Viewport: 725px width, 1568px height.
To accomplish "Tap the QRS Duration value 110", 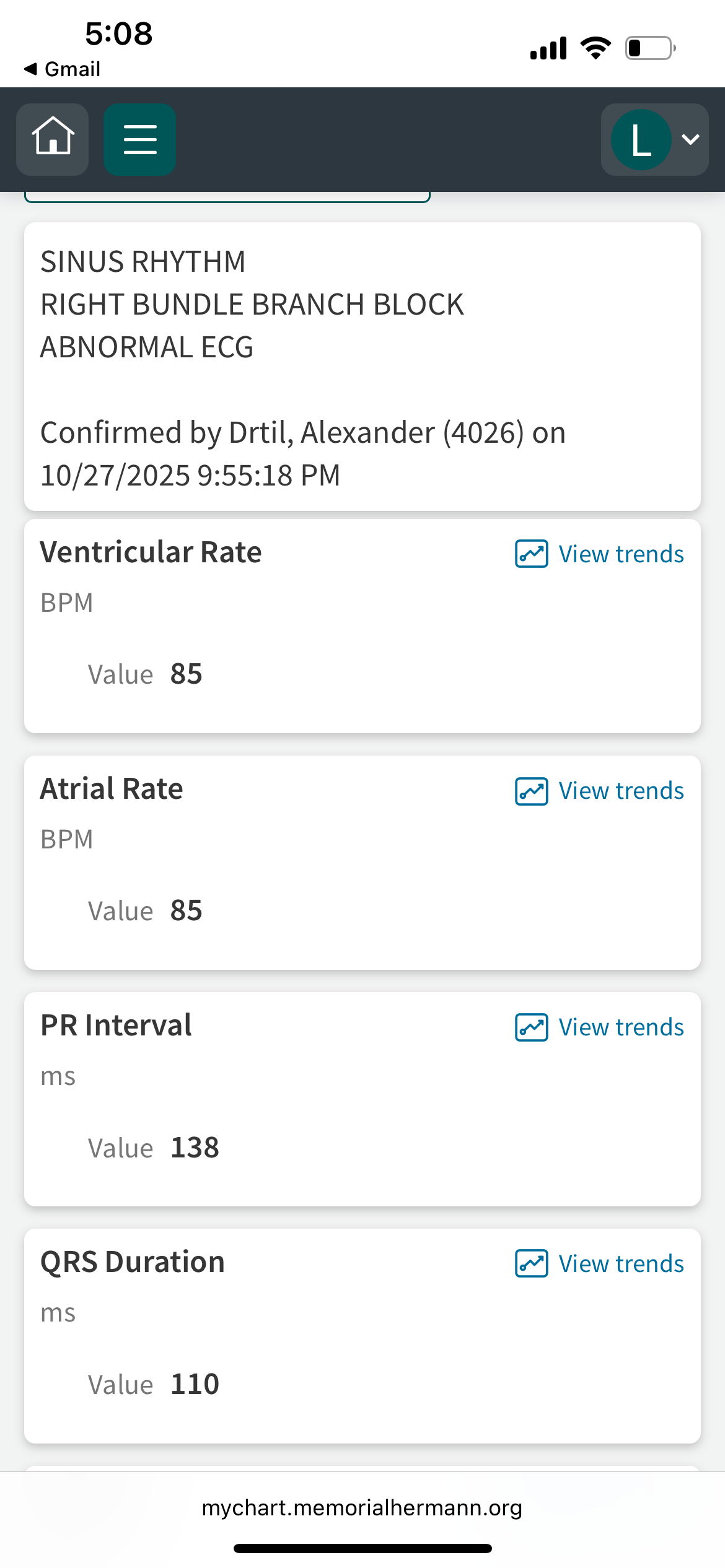I will coord(195,1384).
